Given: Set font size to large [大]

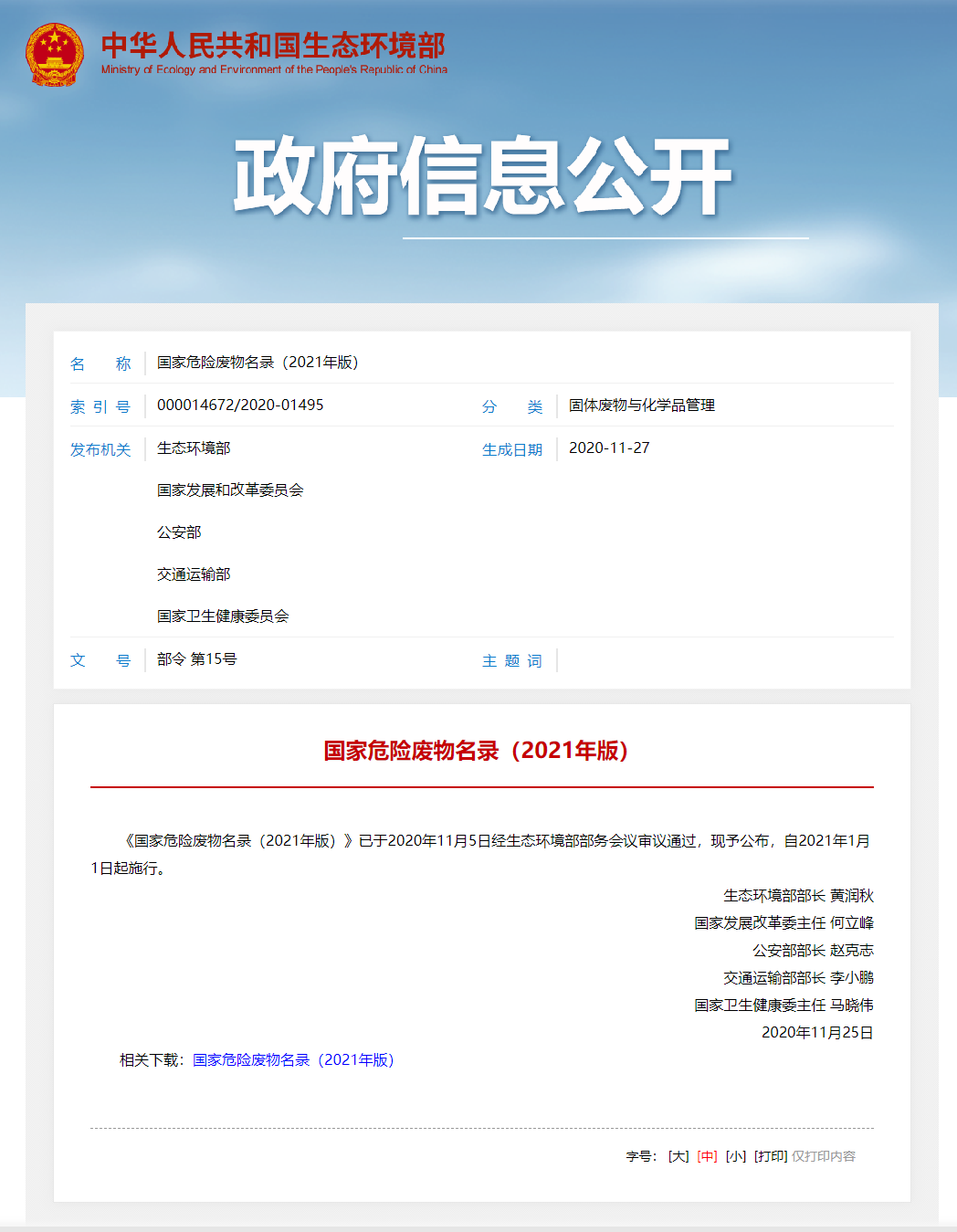Looking at the screenshot, I should [x=678, y=1156].
